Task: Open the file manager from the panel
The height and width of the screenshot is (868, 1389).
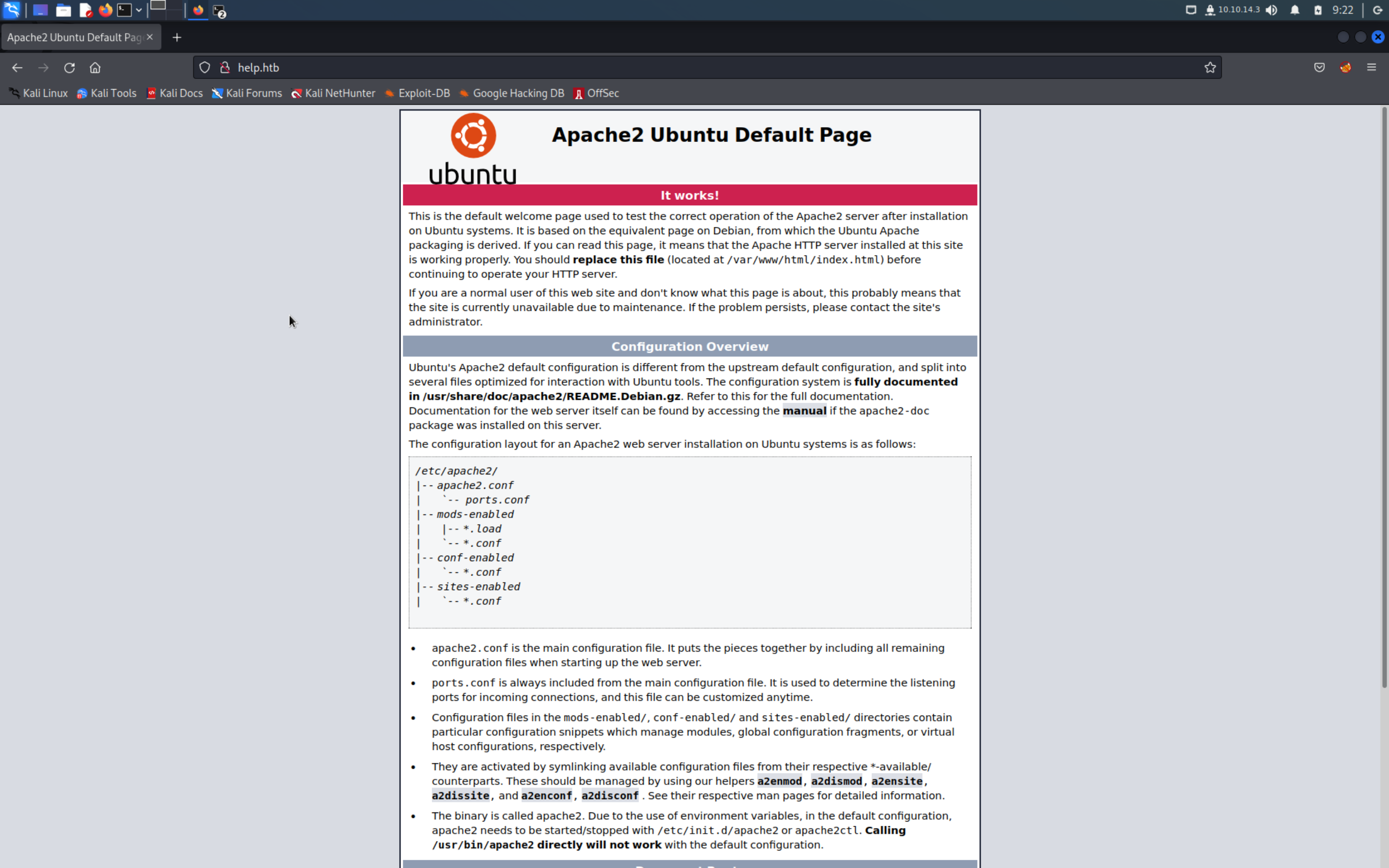Action: click(x=63, y=10)
